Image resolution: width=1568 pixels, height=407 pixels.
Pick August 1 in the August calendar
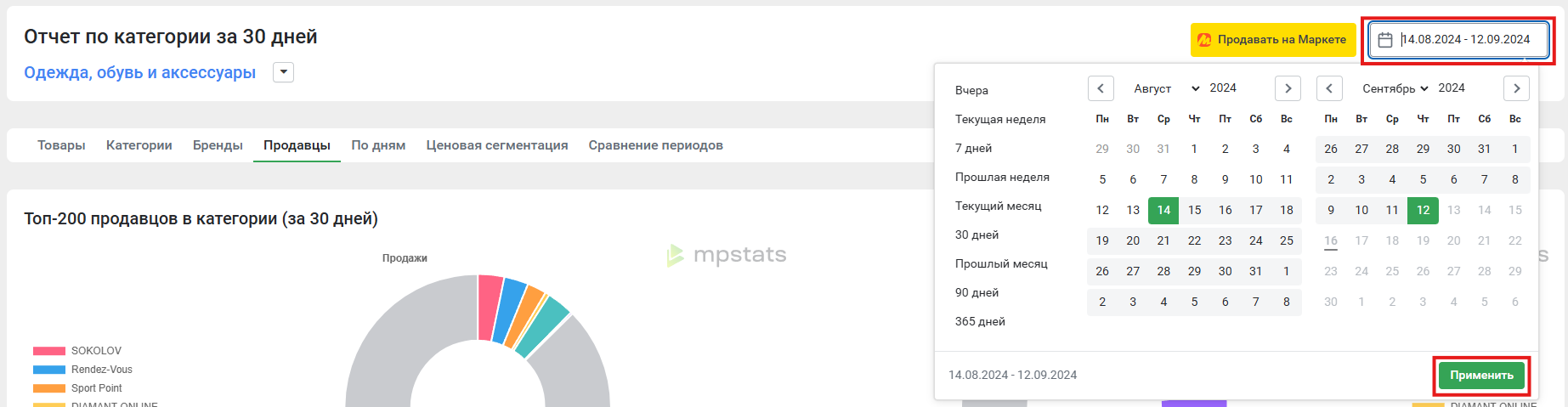point(1194,149)
